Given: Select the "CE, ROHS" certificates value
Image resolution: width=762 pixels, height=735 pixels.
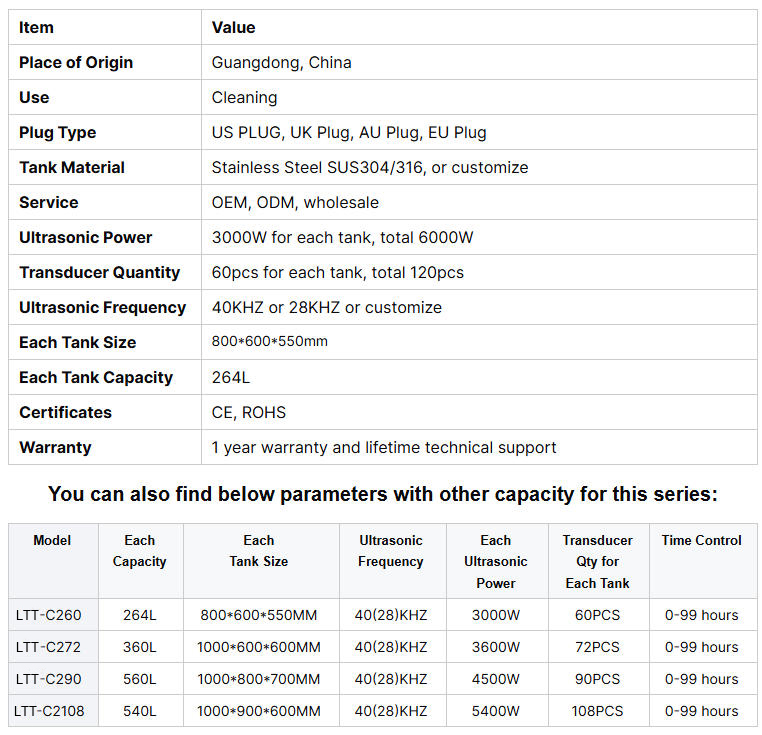Looking at the screenshot, I should (248, 412).
